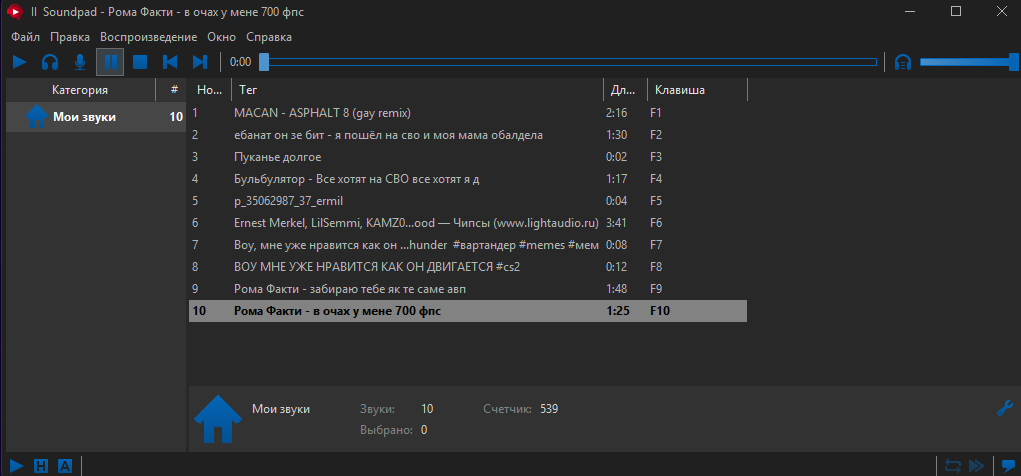
Task: Toggle the continue-to-next-sound double-arrow icon
Action: pyautogui.click(x=977, y=466)
